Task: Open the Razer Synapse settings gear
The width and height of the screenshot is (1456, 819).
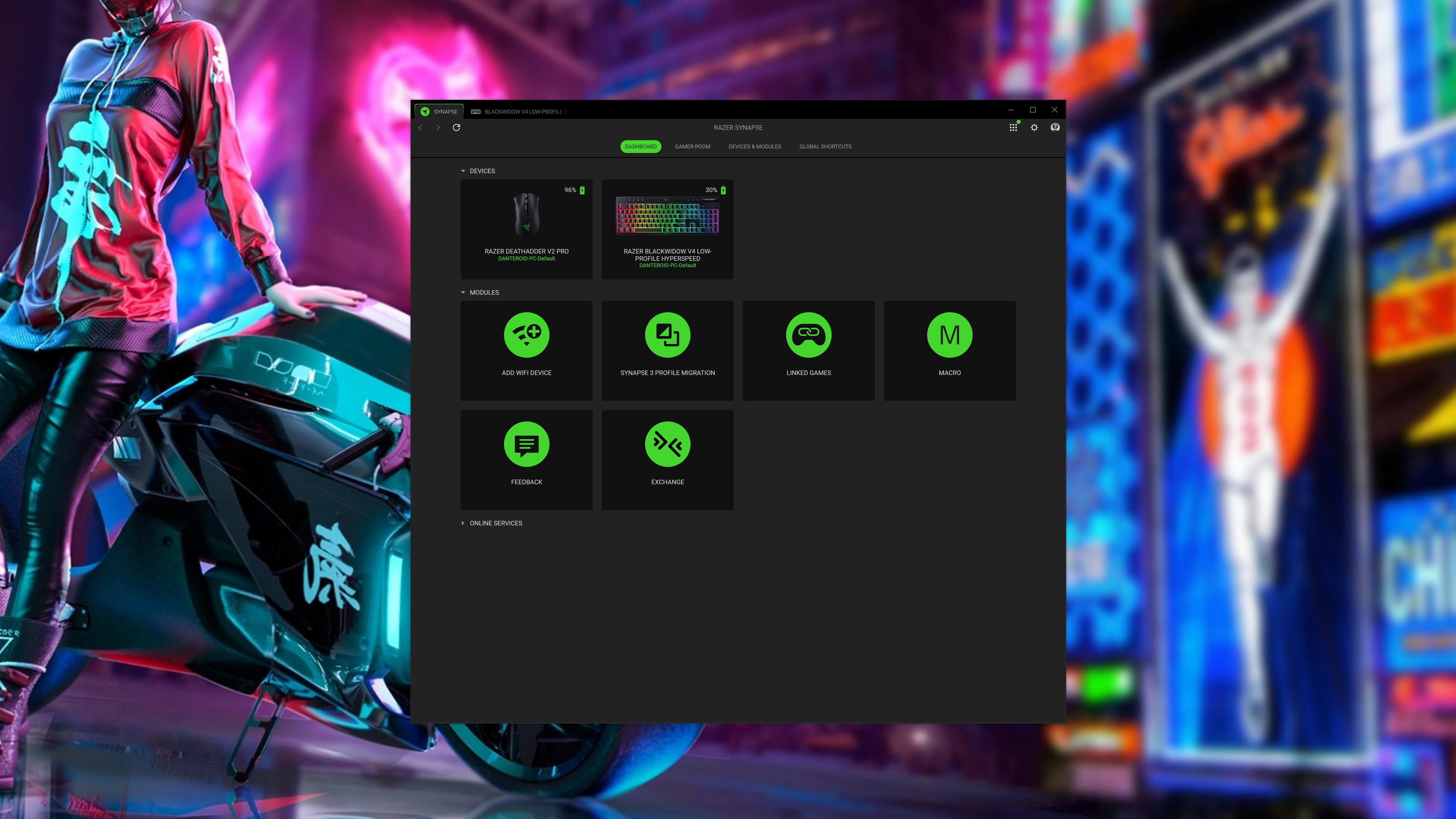Action: [1034, 127]
